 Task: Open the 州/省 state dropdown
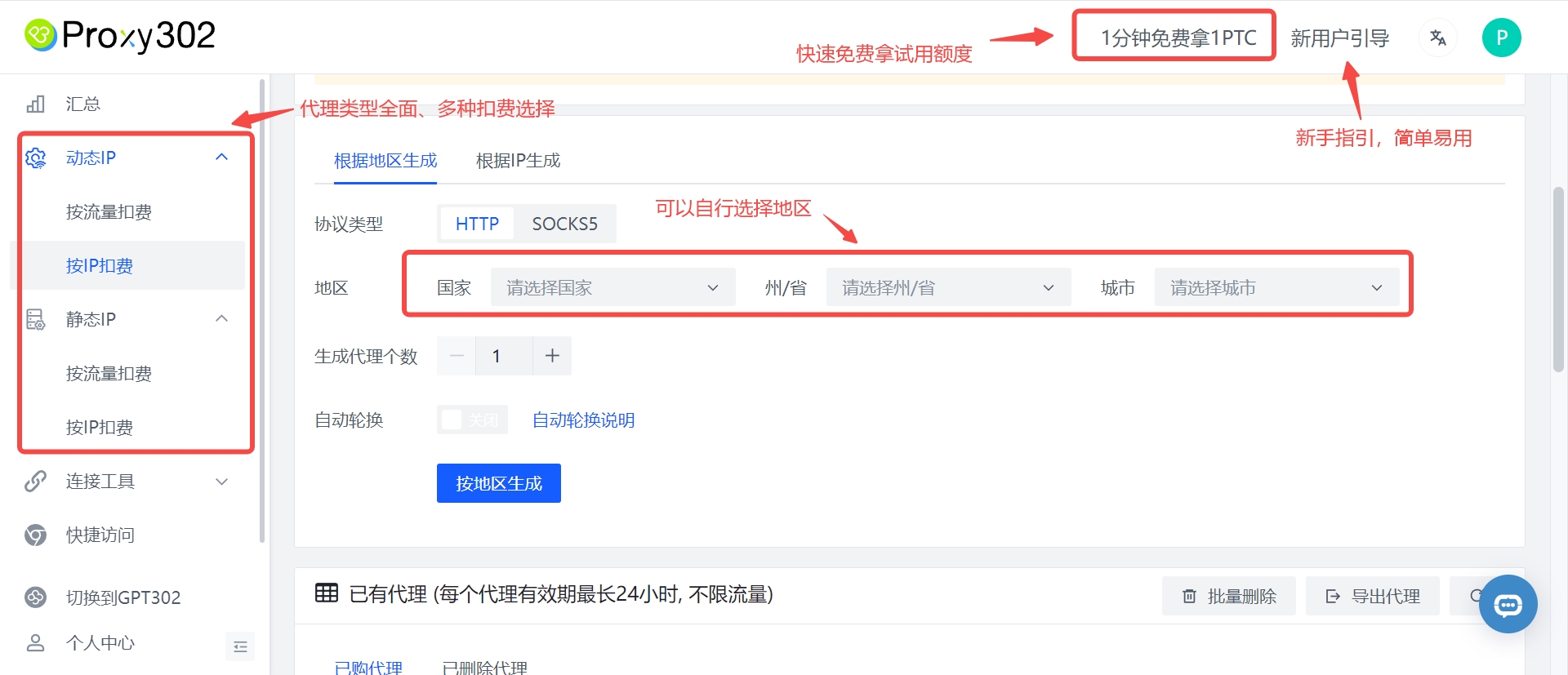click(x=948, y=287)
